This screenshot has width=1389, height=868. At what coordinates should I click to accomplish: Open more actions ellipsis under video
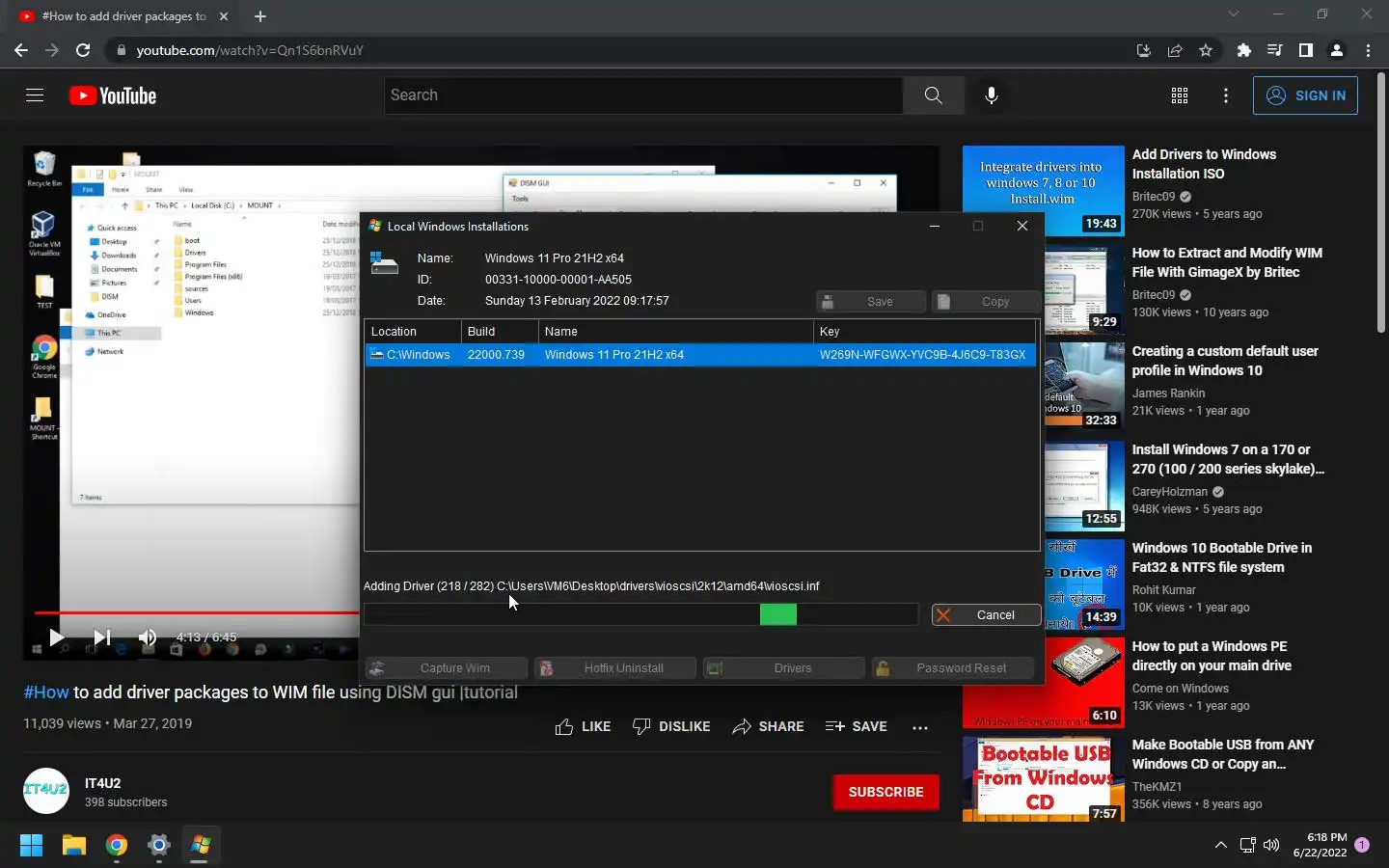pyautogui.click(x=920, y=727)
